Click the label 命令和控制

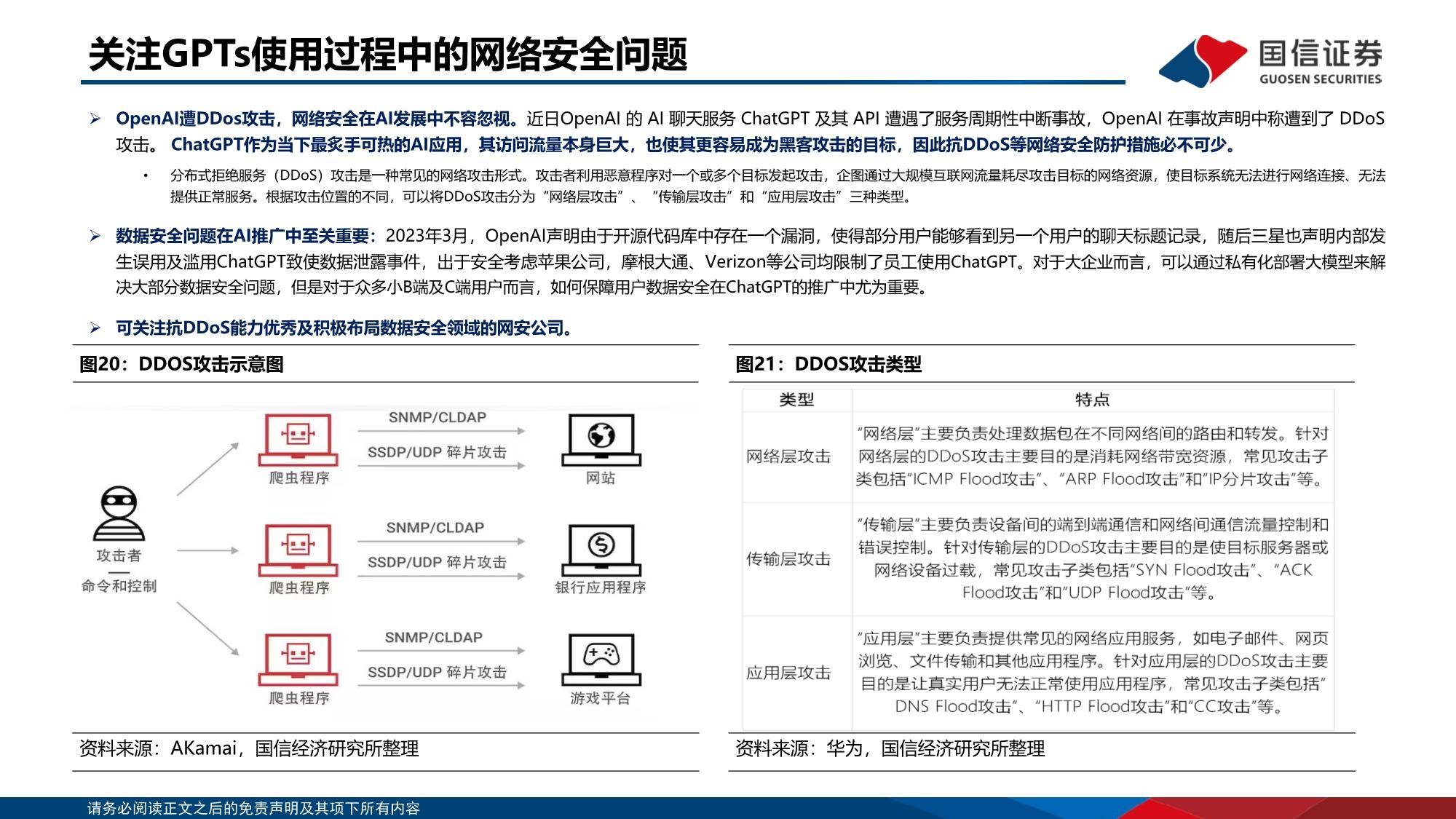[119, 586]
